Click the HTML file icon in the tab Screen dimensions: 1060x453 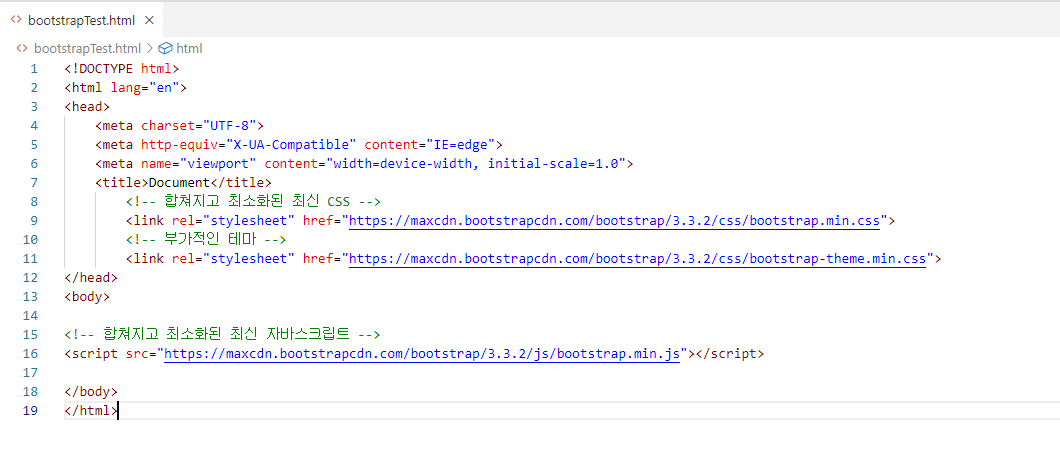coord(16,20)
